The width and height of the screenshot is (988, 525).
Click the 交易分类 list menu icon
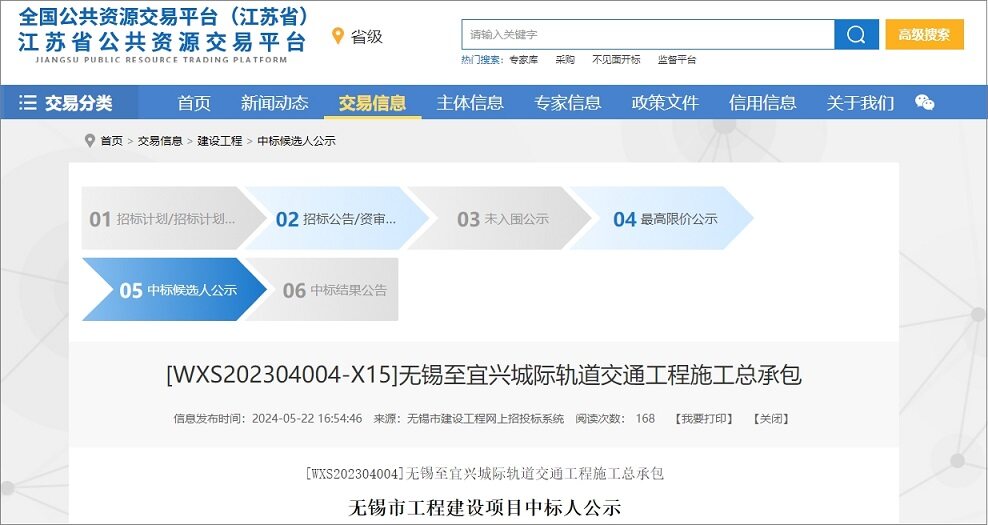(x=28, y=103)
